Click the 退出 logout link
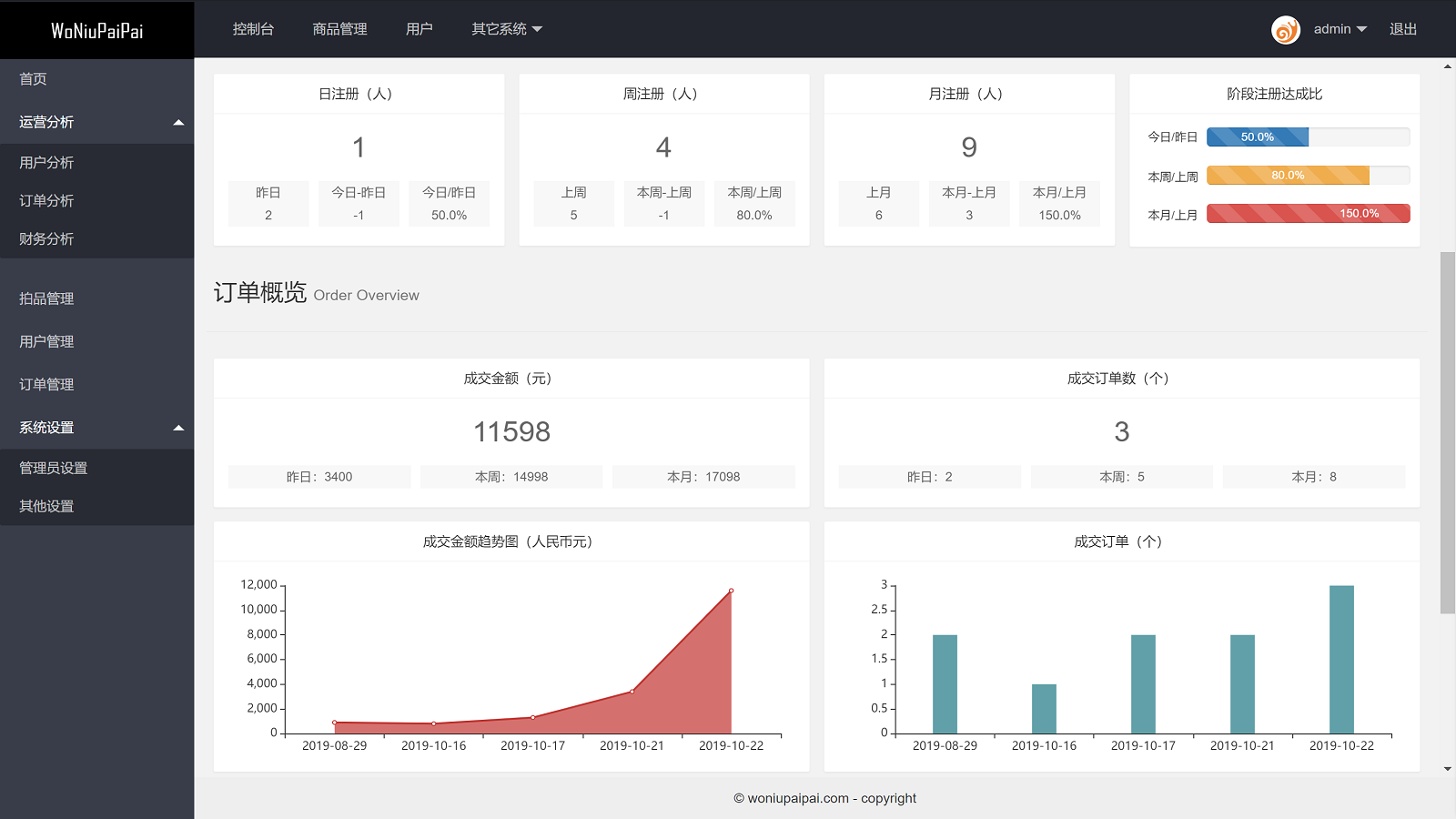The width and height of the screenshot is (1456, 819). (x=1403, y=29)
